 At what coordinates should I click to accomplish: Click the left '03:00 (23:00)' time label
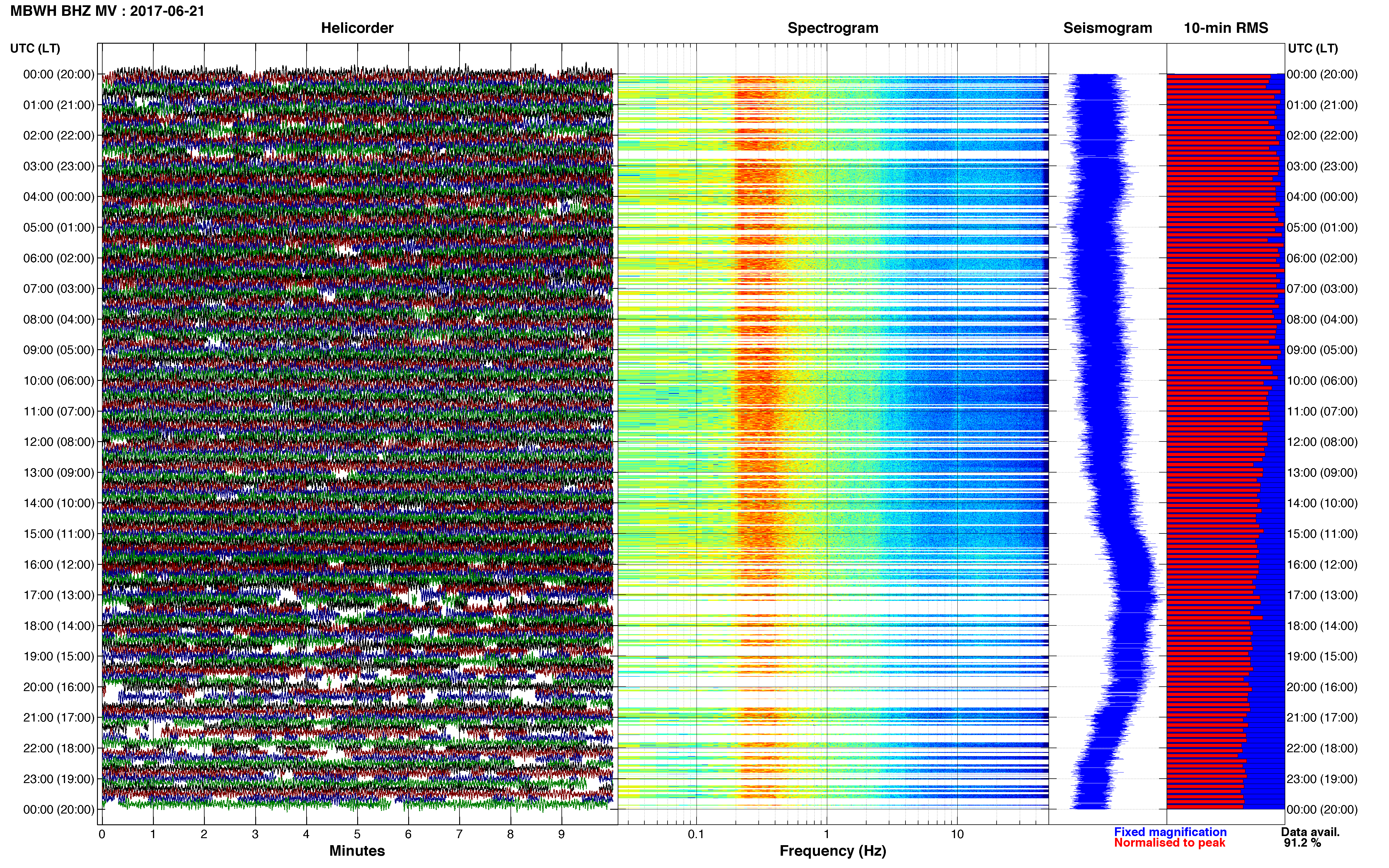click(x=59, y=166)
